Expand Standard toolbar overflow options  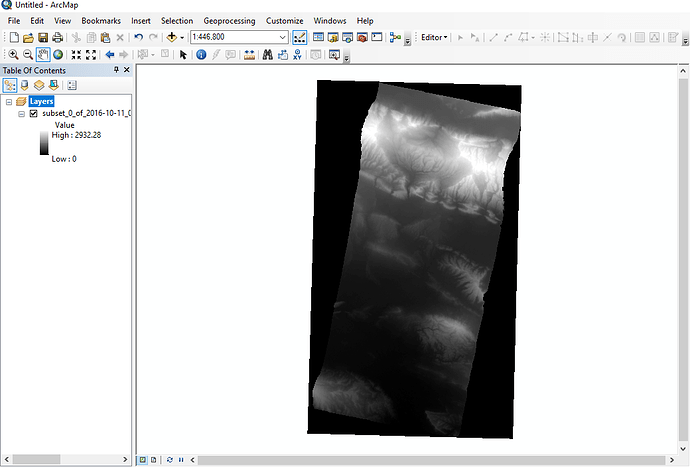[x=407, y=41]
